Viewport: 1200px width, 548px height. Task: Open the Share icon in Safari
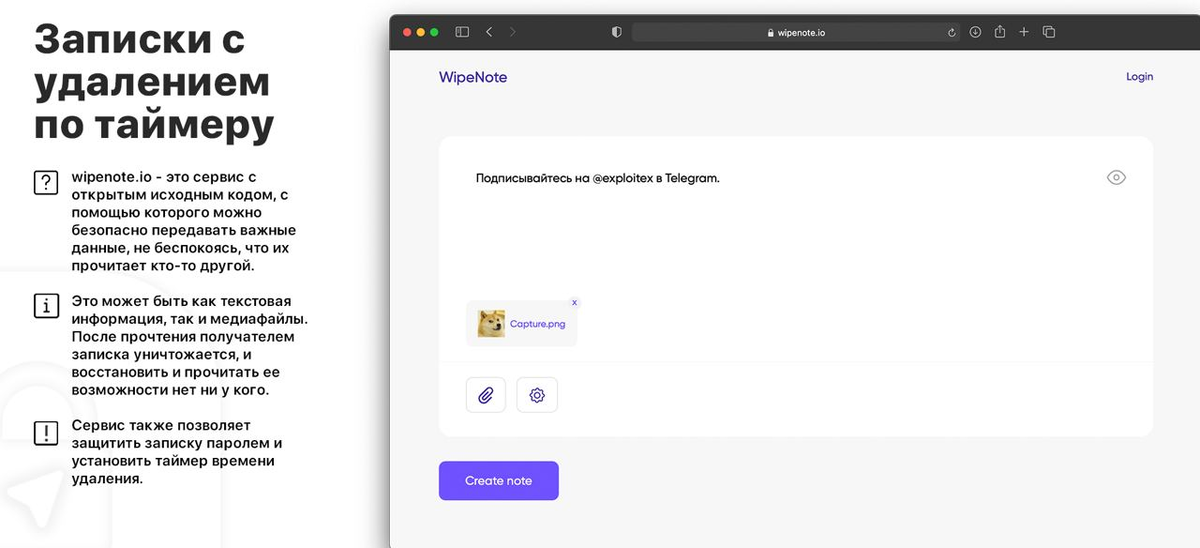click(1000, 32)
